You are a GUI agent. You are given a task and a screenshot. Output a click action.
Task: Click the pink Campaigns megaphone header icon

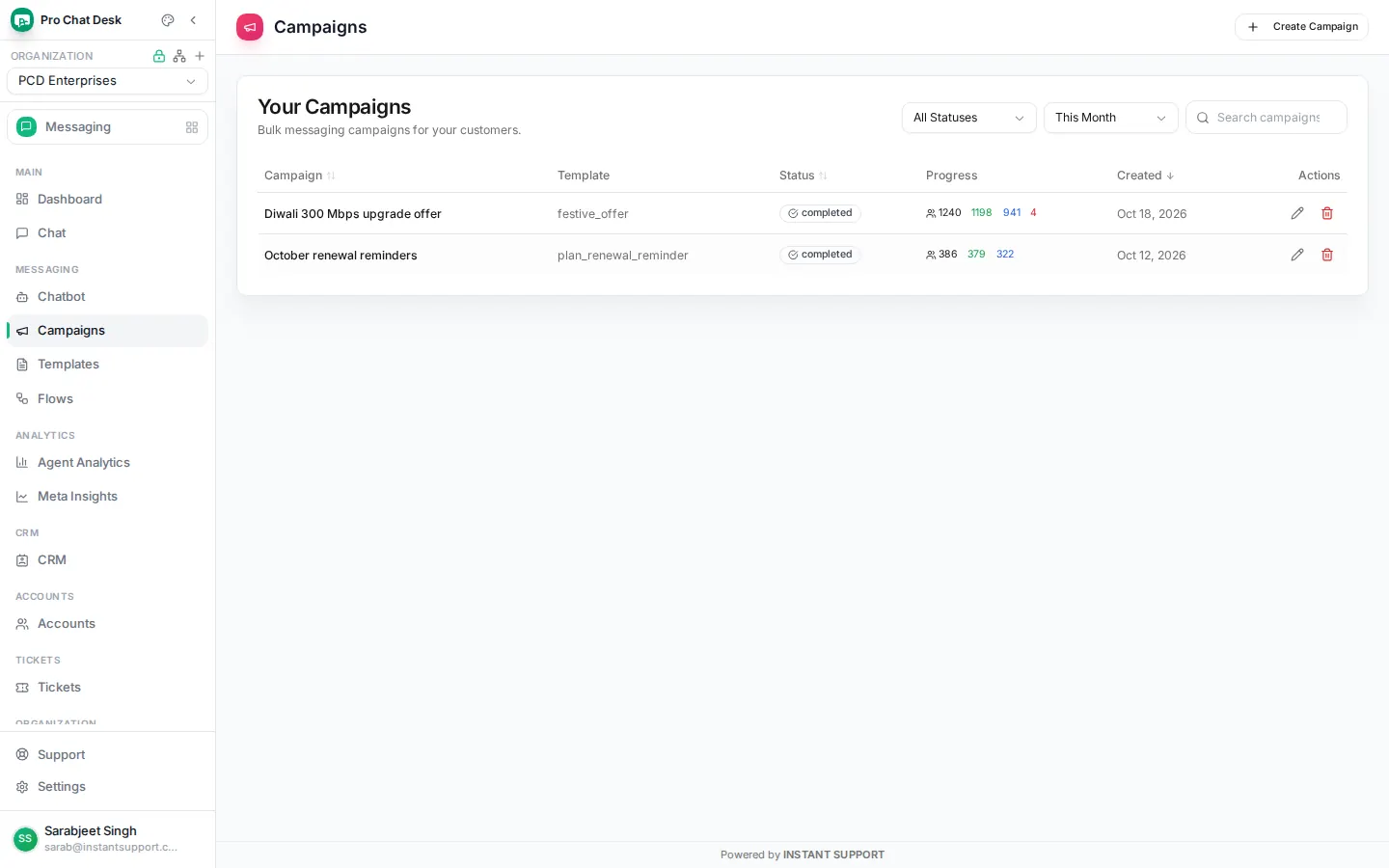point(250,27)
